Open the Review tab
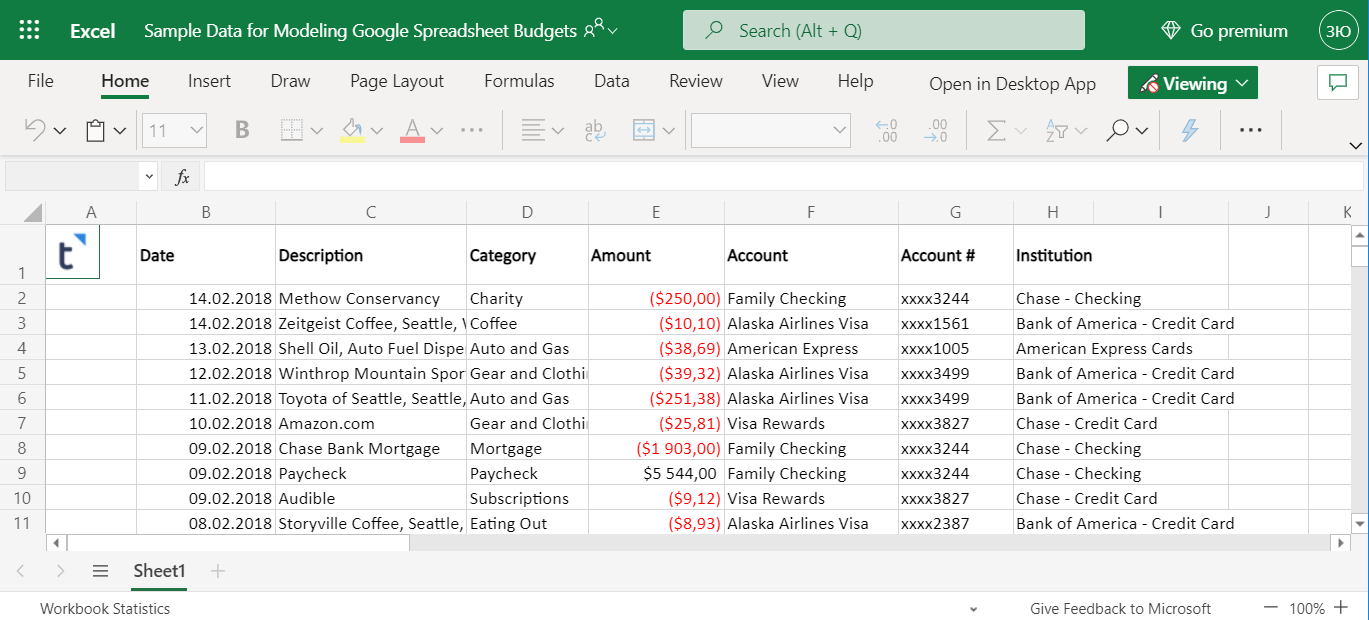 pos(695,81)
